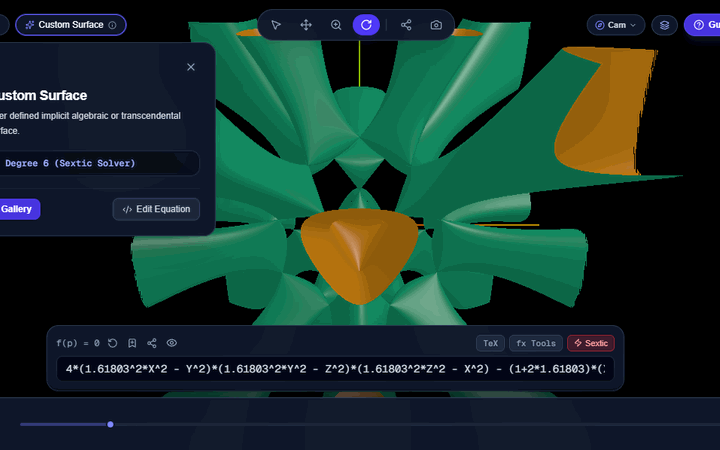The image size is (720, 450).
Task: Activate the zoom magnifier tool
Action: point(336,25)
